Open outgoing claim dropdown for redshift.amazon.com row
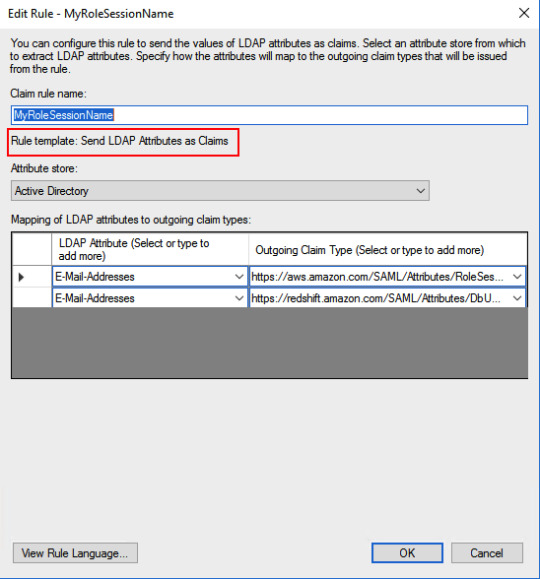The image size is (540, 579). 517,298
